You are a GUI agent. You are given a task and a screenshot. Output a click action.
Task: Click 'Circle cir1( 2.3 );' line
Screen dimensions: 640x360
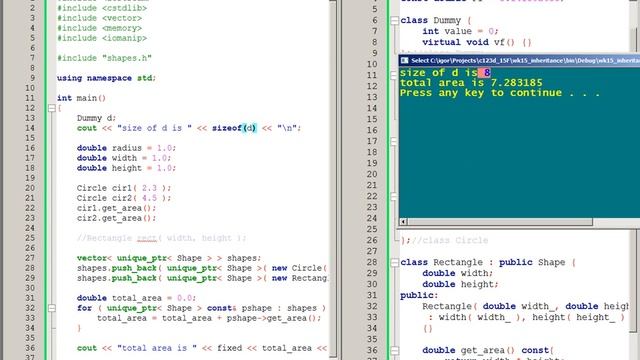pos(124,188)
